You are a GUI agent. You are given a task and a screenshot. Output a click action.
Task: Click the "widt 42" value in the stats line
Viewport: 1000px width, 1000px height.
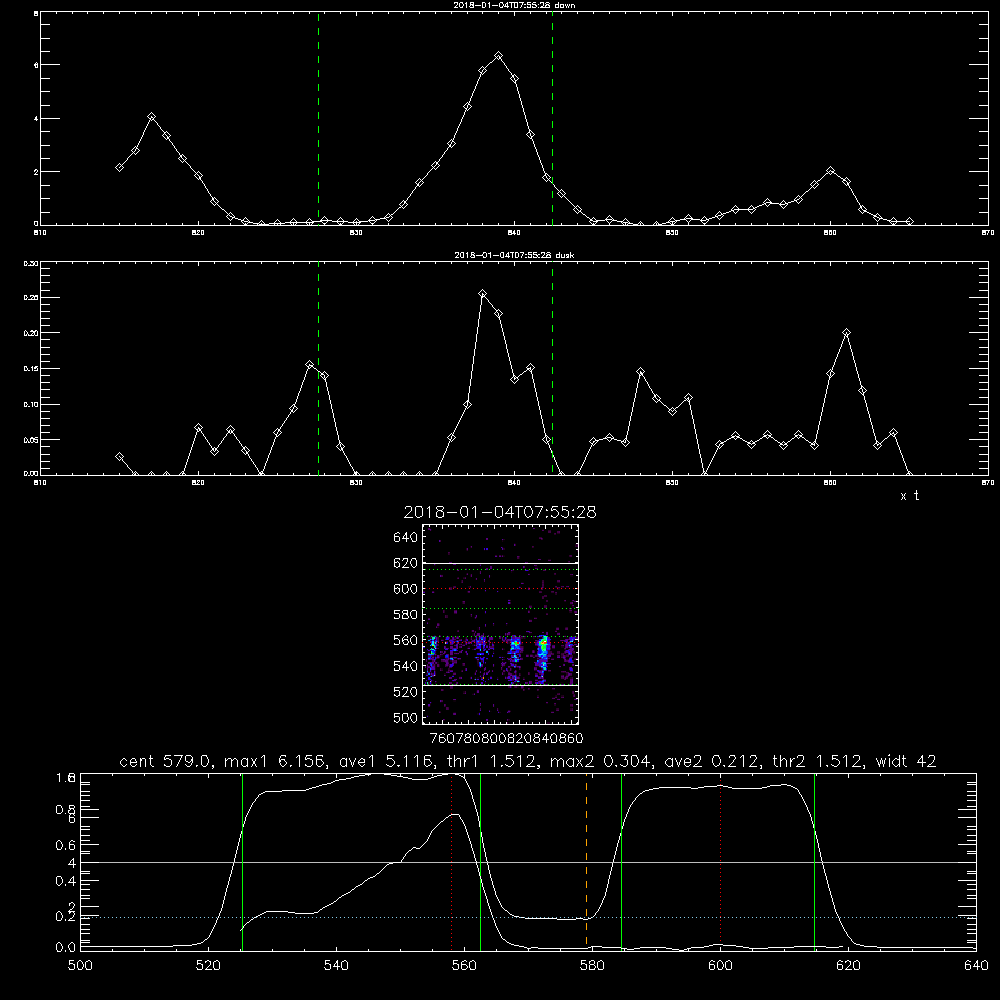tap(906, 761)
